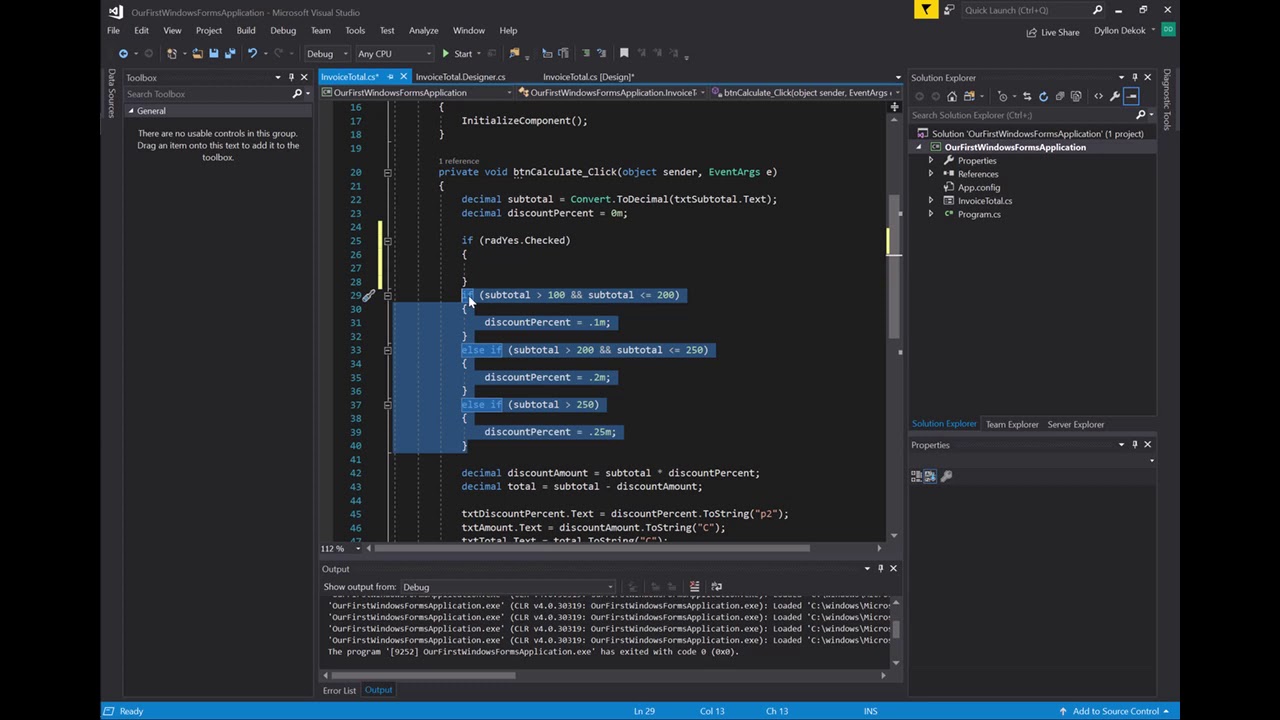Click the notifications flag icon in title bar

point(926,10)
